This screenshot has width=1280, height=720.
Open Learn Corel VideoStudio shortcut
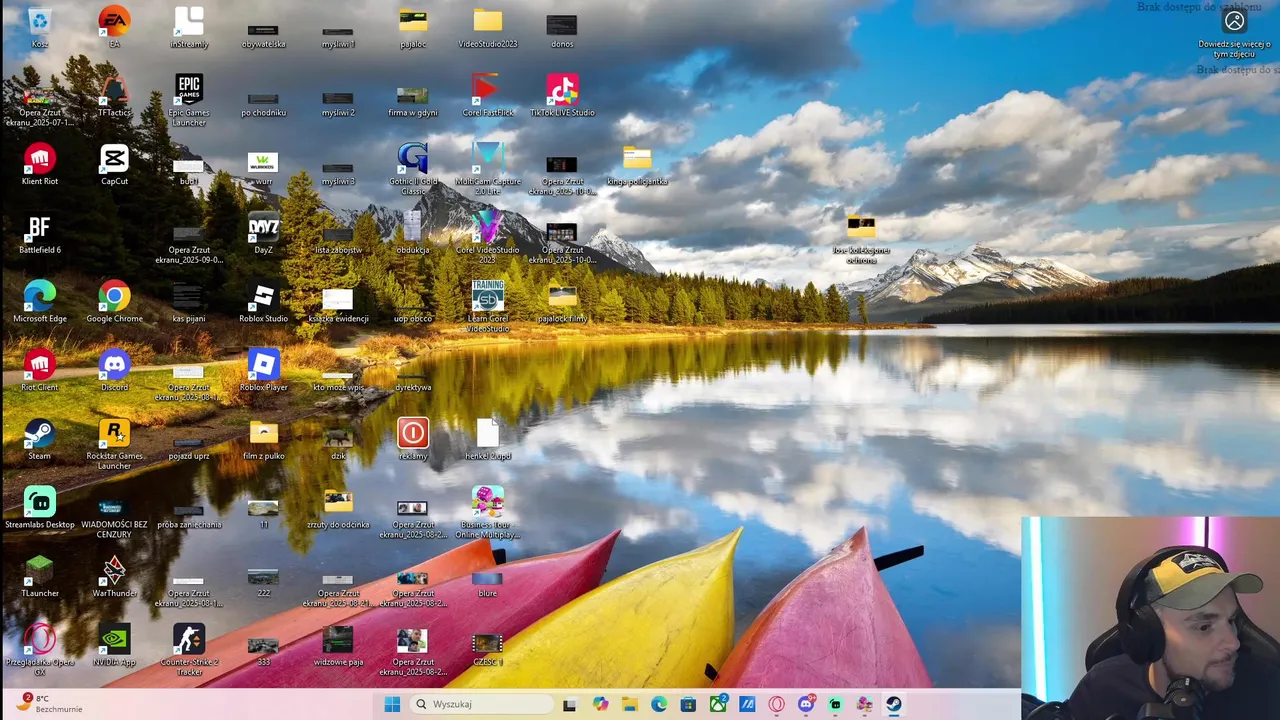[x=487, y=307]
